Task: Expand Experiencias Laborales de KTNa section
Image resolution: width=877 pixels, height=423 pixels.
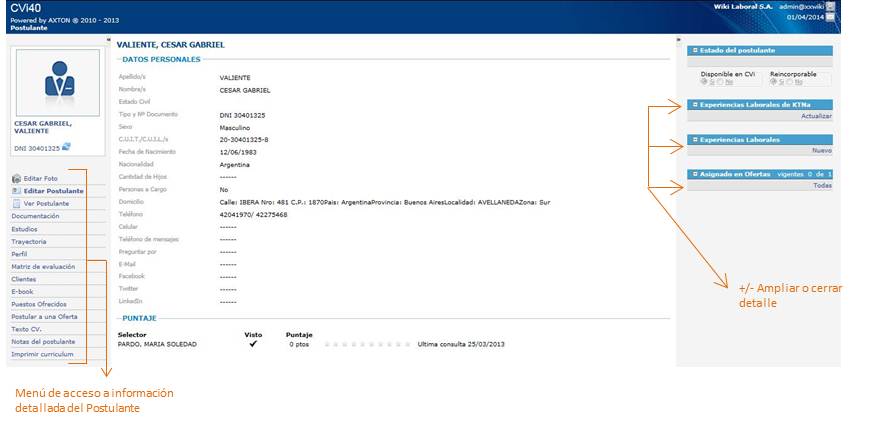Action: coord(694,104)
